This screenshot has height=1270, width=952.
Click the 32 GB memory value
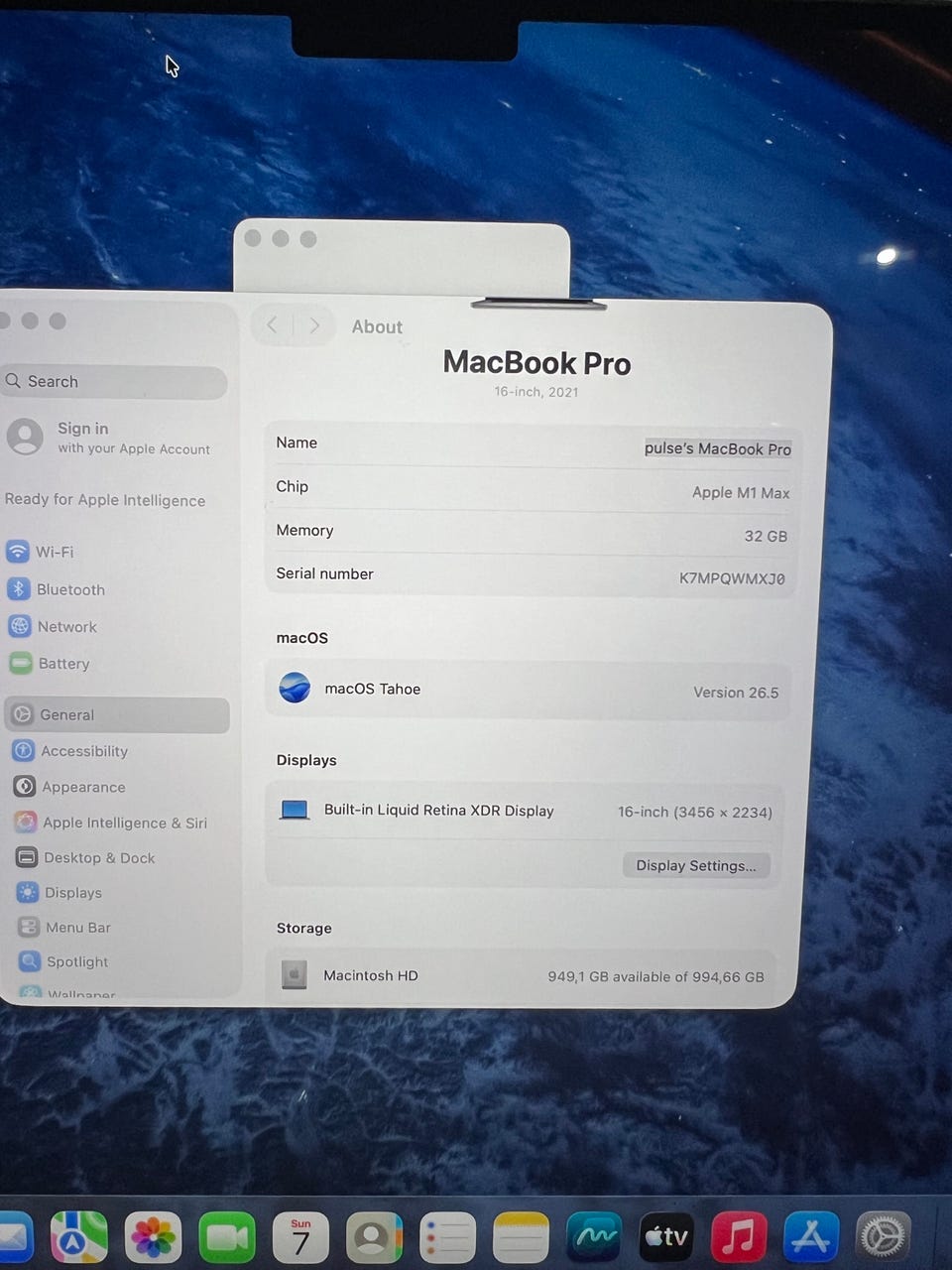(x=766, y=536)
